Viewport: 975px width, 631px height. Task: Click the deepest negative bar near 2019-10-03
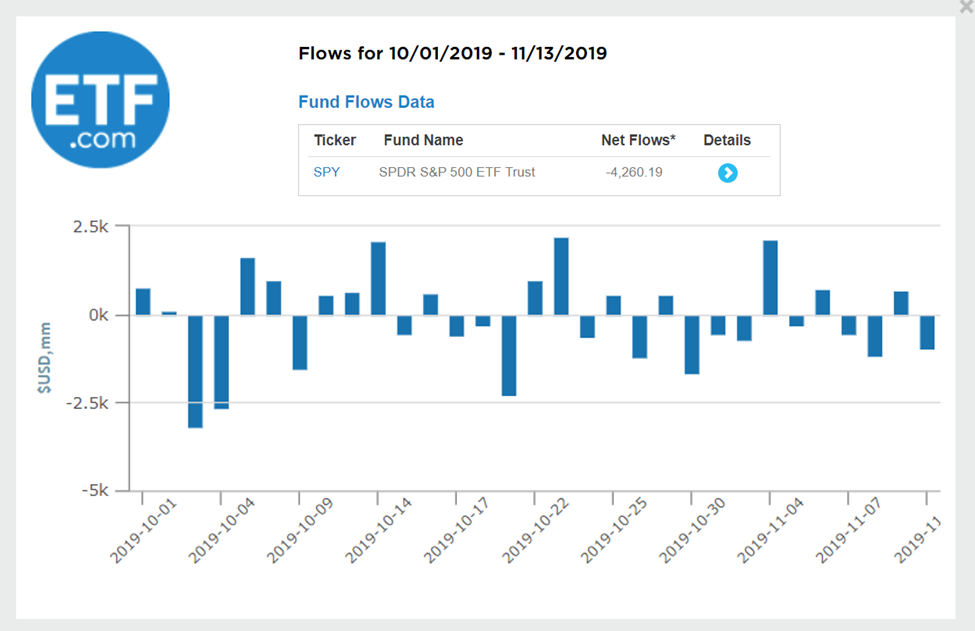point(195,371)
